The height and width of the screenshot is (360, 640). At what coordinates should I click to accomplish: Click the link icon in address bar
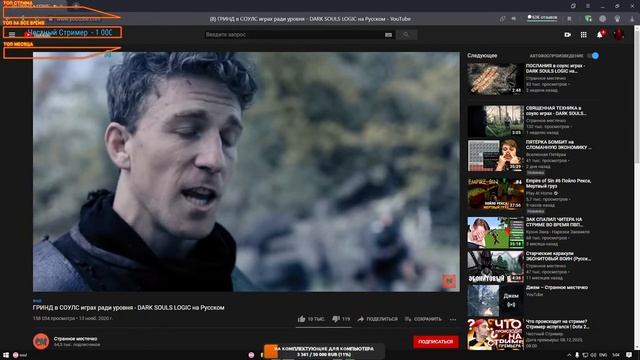[x=502, y=19]
